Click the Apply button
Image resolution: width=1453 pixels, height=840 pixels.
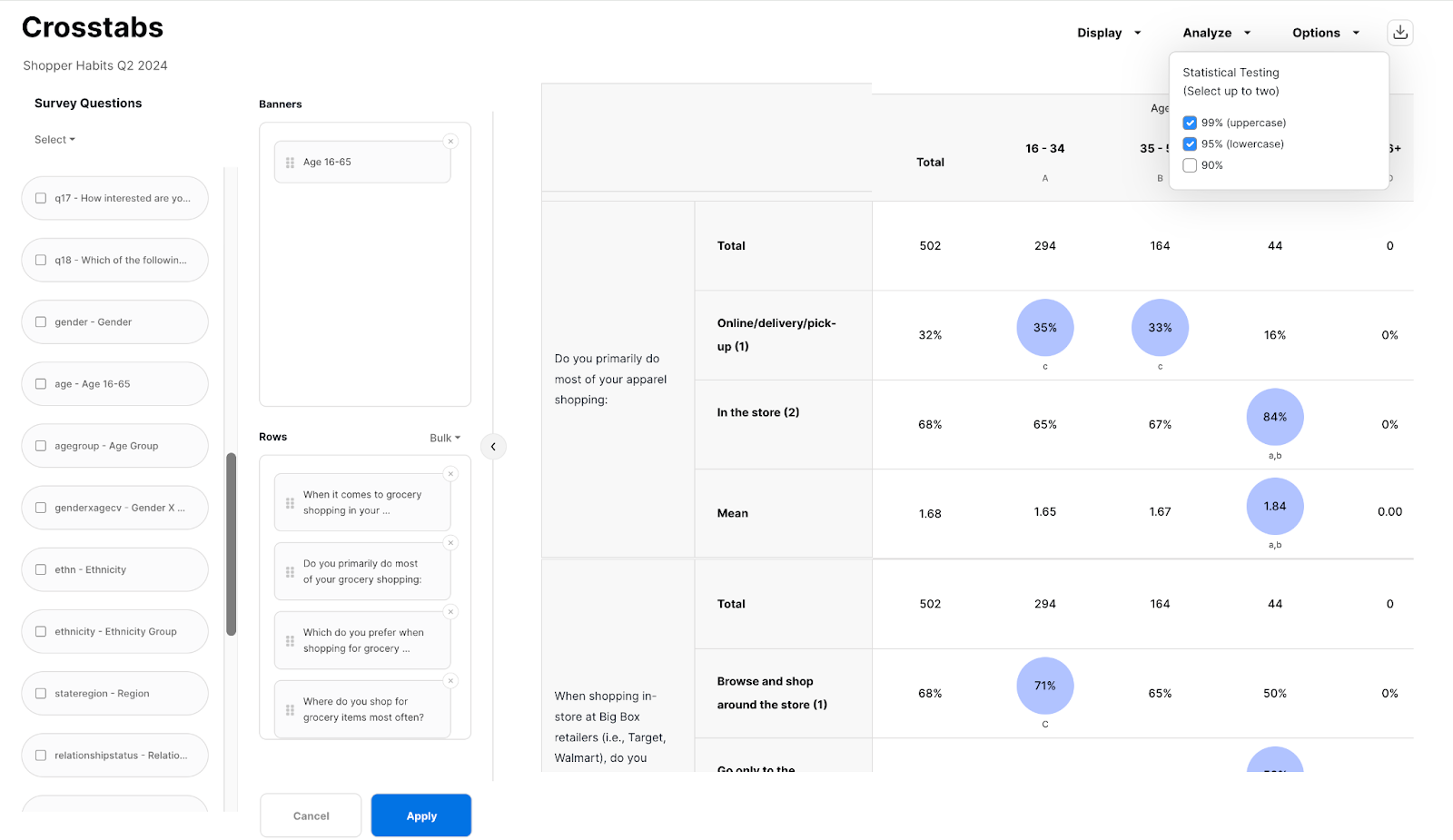(x=420, y=815)
